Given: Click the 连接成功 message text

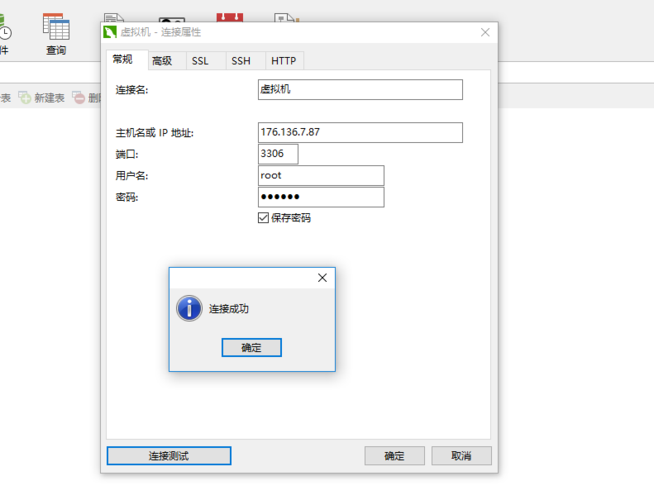Looking at the screenshot, I should pos(229,309).
